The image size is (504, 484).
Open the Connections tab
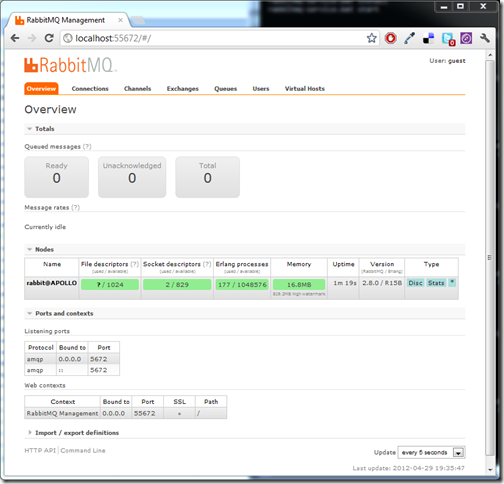90,89
